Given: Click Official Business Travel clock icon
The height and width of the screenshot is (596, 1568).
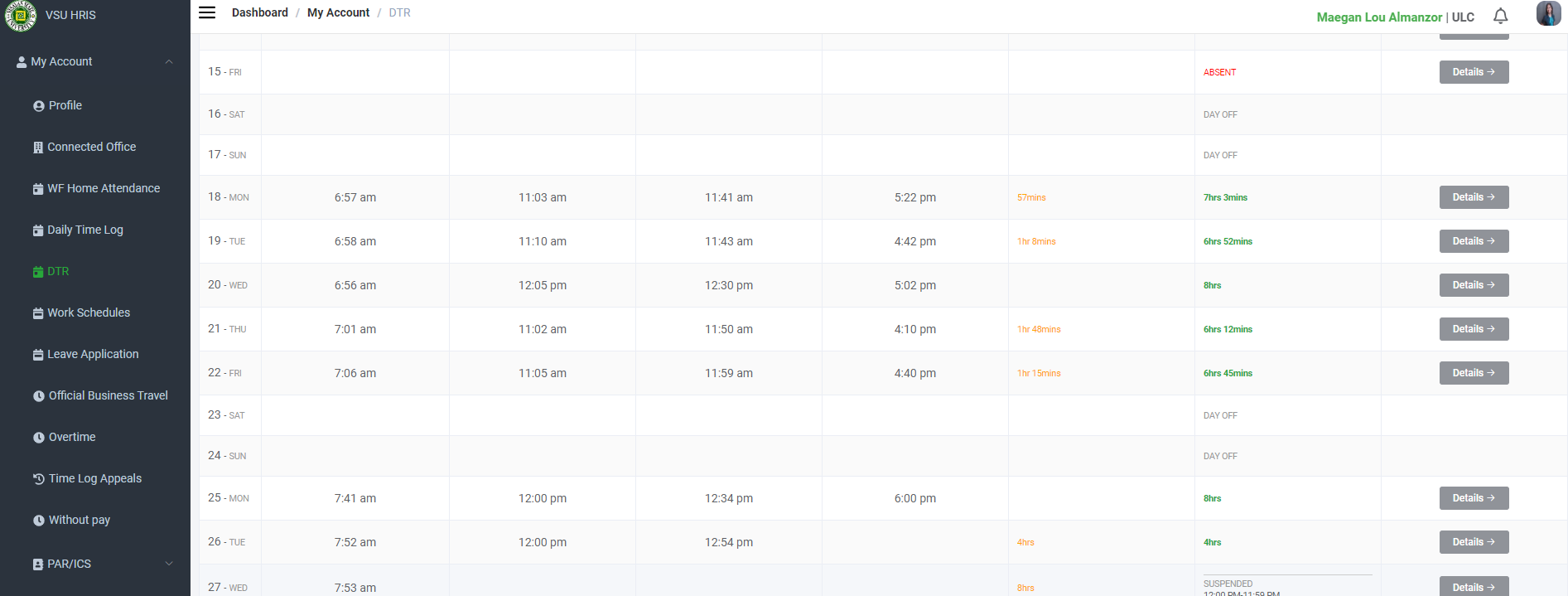Looking at the screenshot, I should (x=39, y=396).
